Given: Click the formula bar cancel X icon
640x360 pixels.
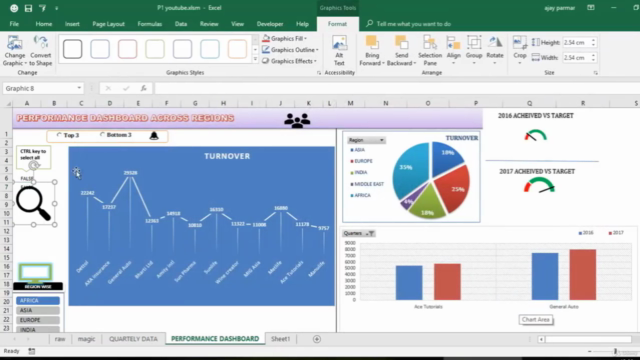Looking at the screenshot, I should tap(108, 88).
